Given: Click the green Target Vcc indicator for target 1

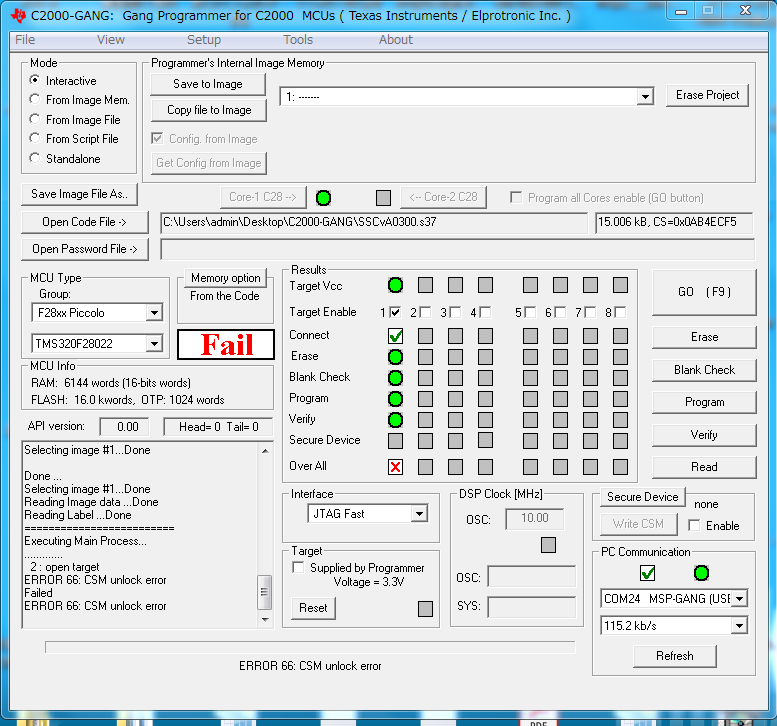Looking at the screenshot, I should pos(395,285).
